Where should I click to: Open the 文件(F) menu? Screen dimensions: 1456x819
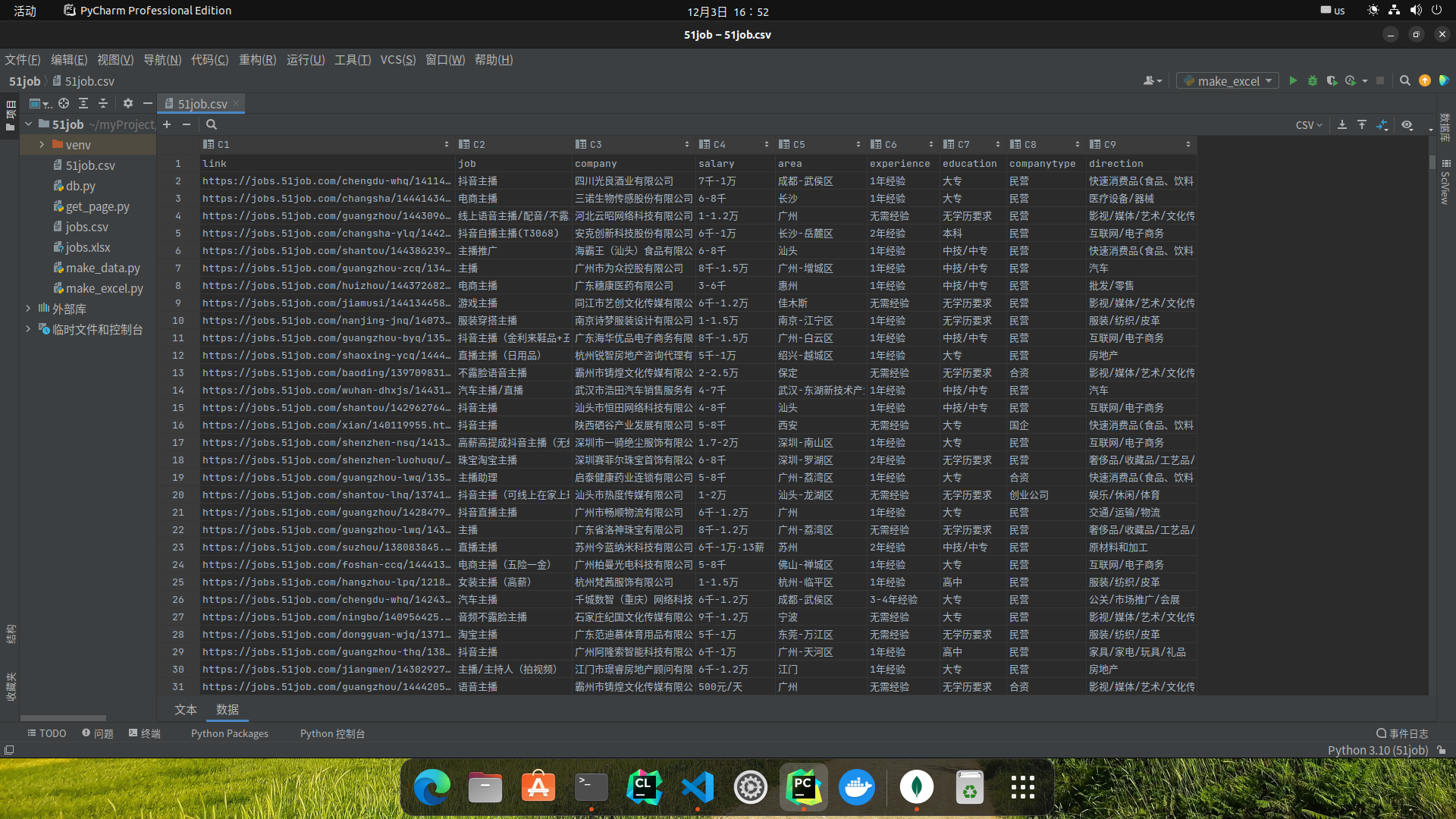[x=23, y=59]
